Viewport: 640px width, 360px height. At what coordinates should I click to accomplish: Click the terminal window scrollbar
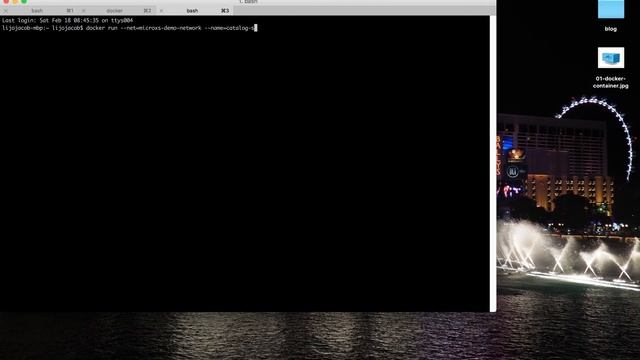coord(493,163)
